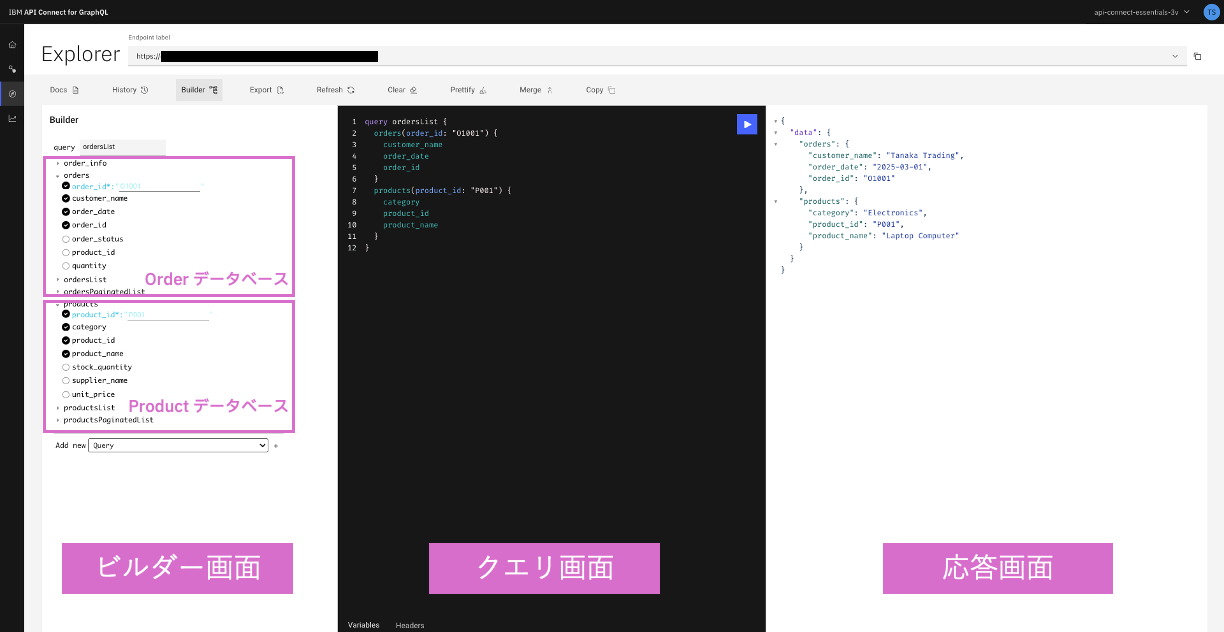This screenshot has height=632, width=1224.
Task: Open the Analytics chart icon in sidebar
Action: tap(12, 118)
